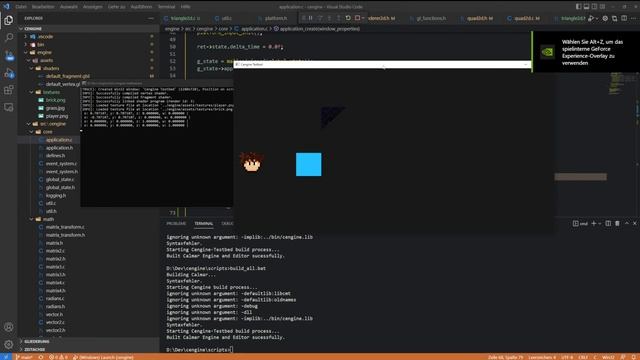This screenshot has width=640, height=360.
Task: Click the Explorer panel more actions ellipsis
Action: coord(151,18)
